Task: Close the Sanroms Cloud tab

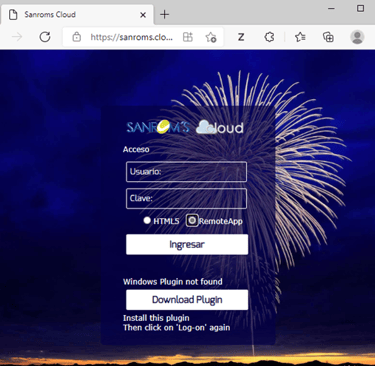Action: (143, 15)
